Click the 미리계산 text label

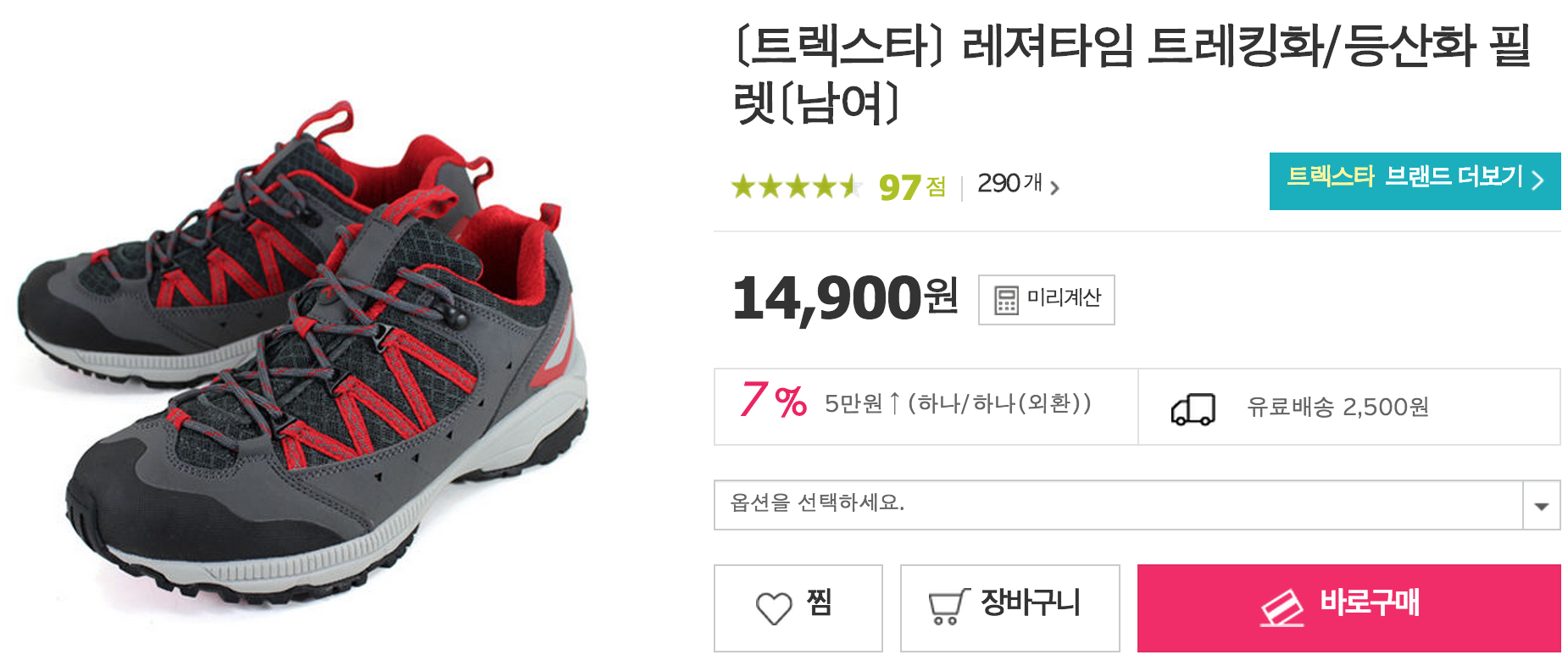point(1064,298)
